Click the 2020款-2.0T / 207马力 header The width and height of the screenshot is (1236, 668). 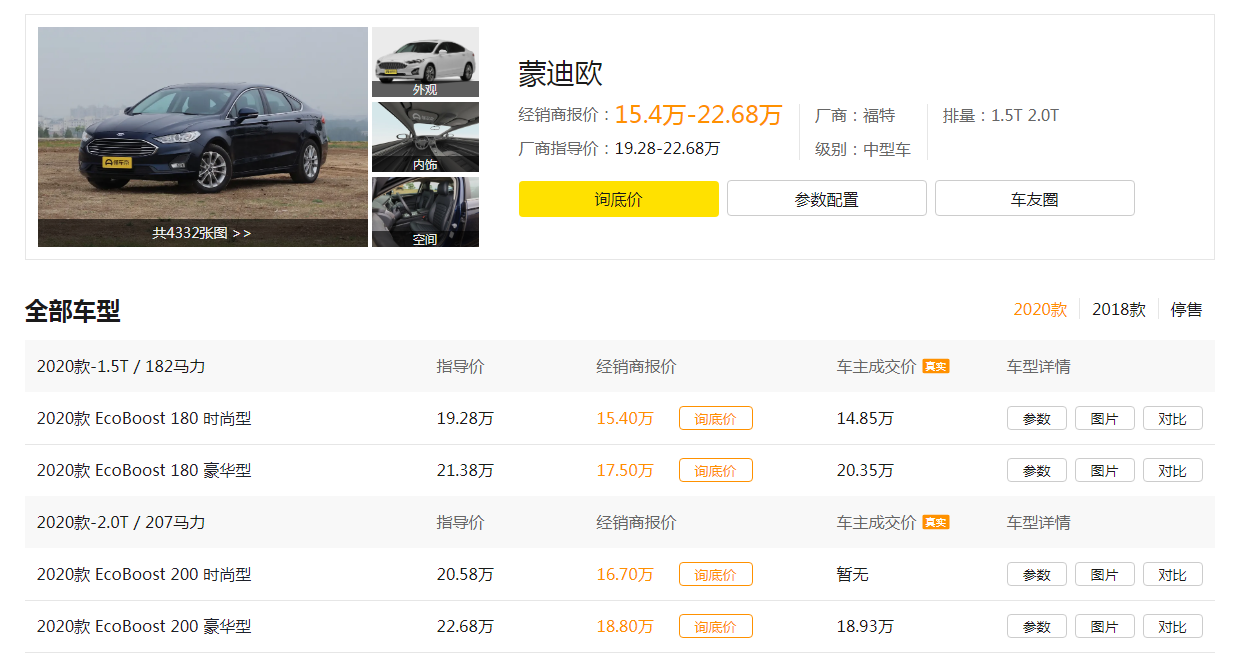121,522
